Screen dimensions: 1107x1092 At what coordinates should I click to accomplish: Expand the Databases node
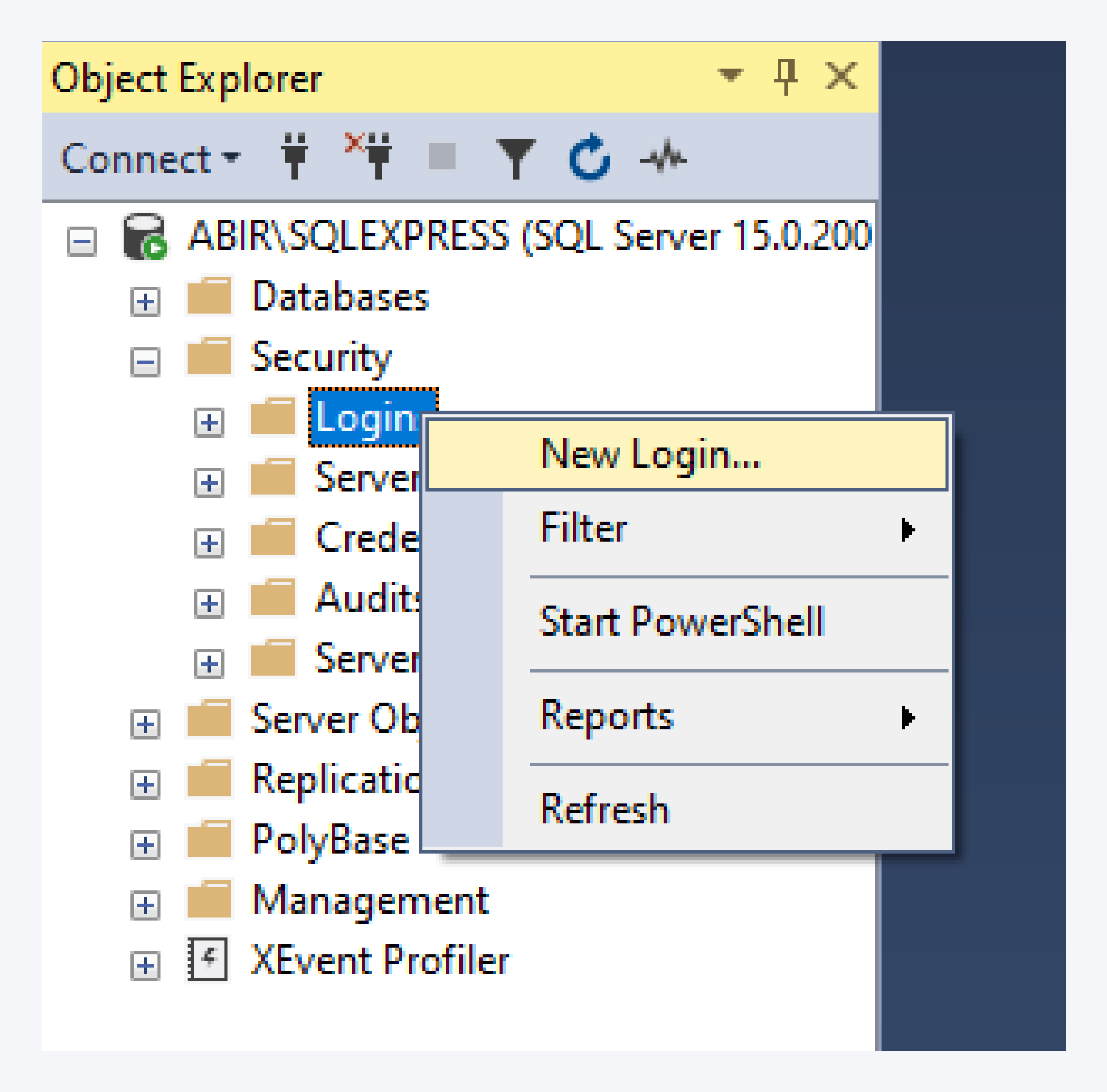click(145, 300)
